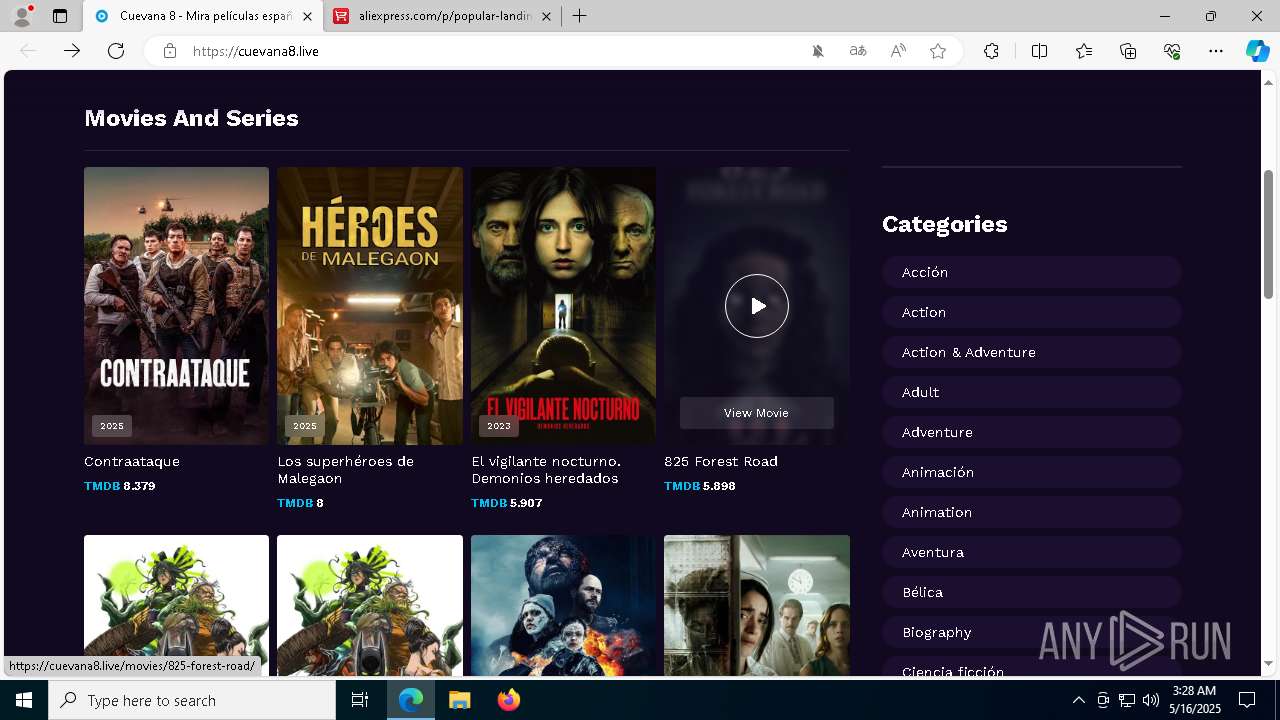Play 825 Forest Road with play button
This screenshot has height=720, width=1280.
pyautogui.click(x=757, y=306)
